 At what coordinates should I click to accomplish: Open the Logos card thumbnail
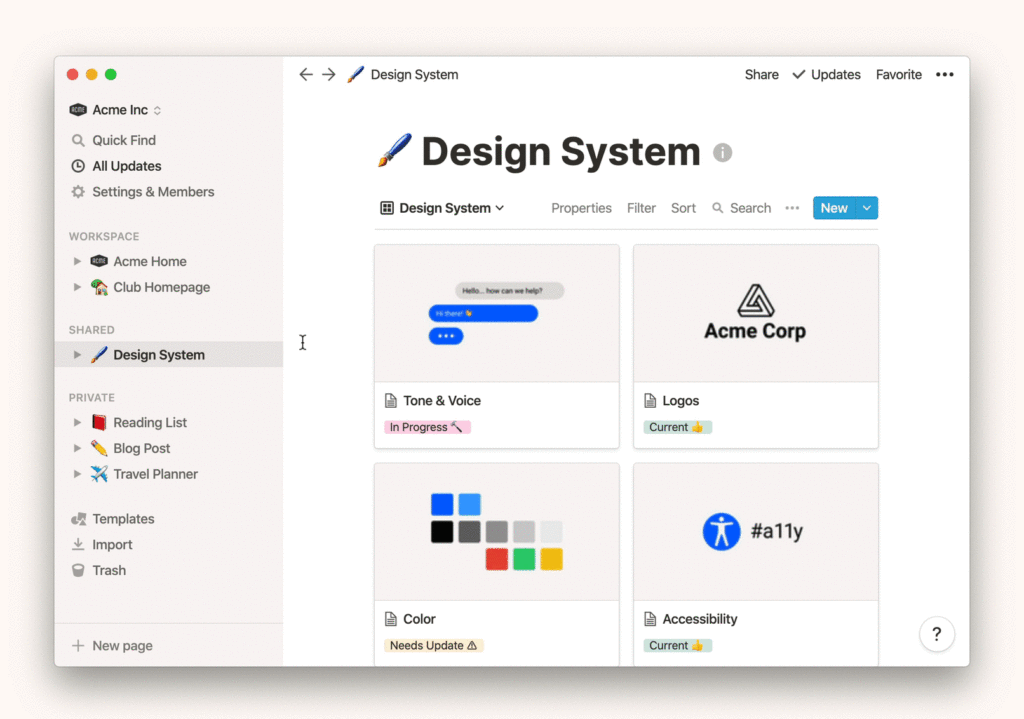point(755,313)
